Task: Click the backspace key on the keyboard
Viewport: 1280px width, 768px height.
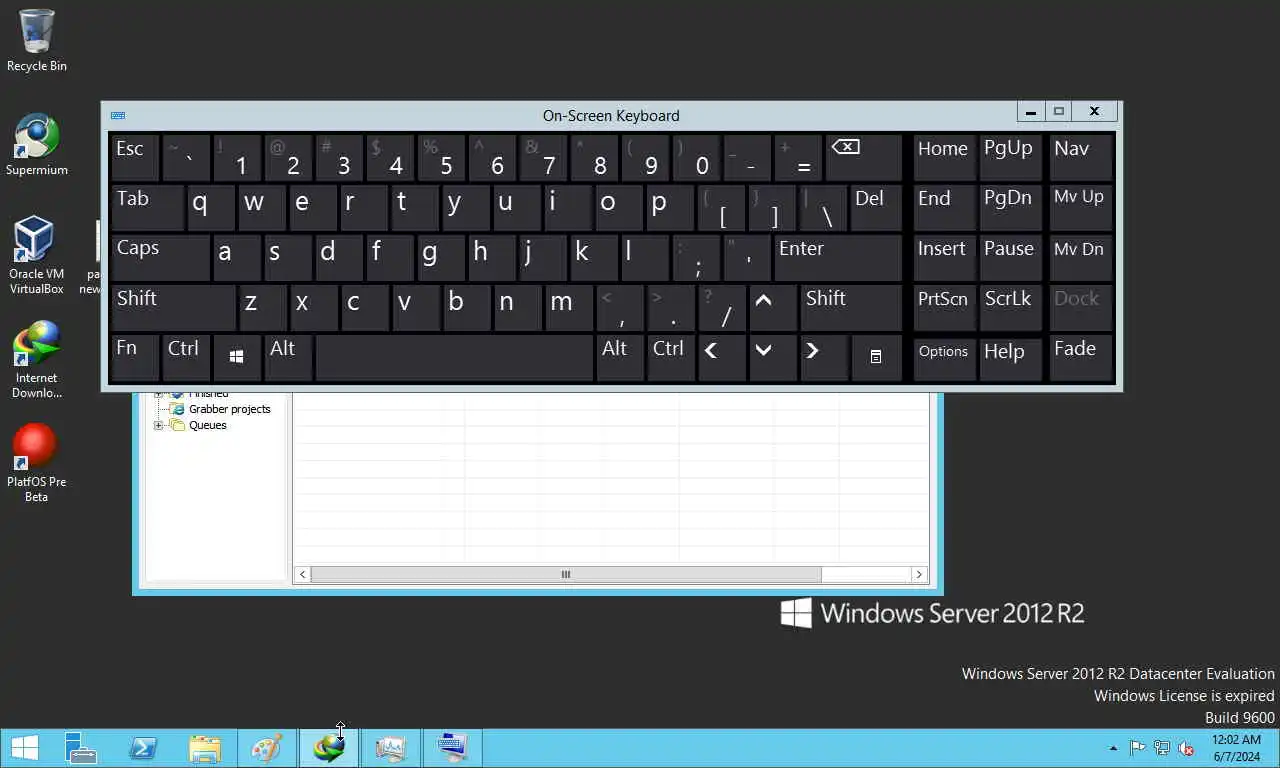Action: click(x=864, y=158)
